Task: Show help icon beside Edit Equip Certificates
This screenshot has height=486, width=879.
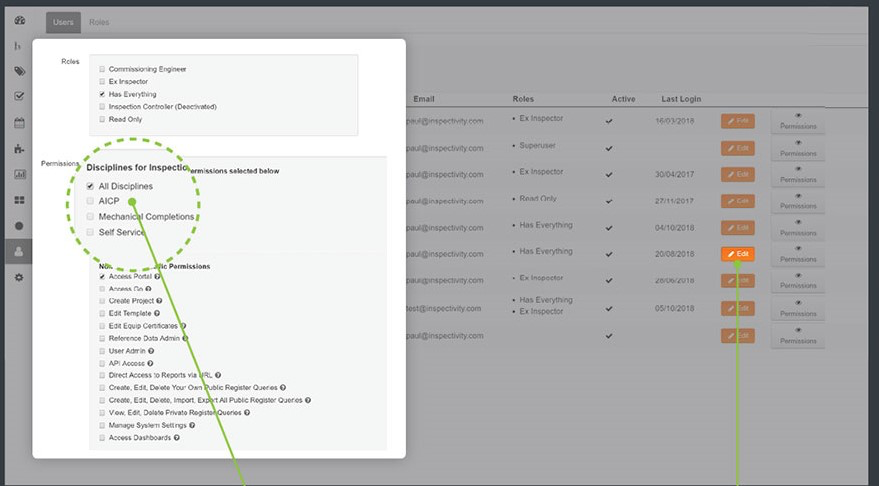Action: pyautogui.click(x=183, y=326)
